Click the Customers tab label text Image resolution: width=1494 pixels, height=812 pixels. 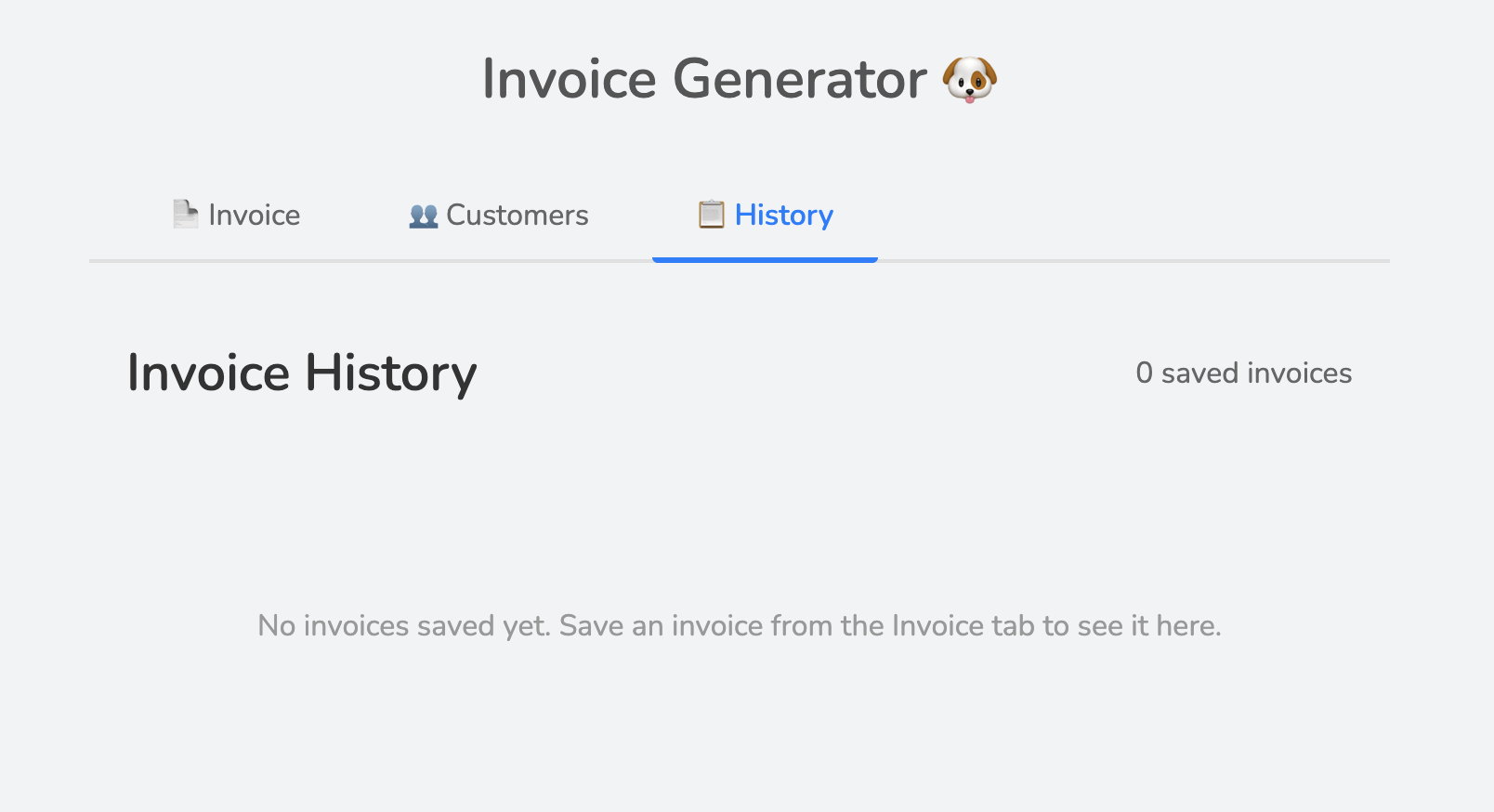coord(517,215)
